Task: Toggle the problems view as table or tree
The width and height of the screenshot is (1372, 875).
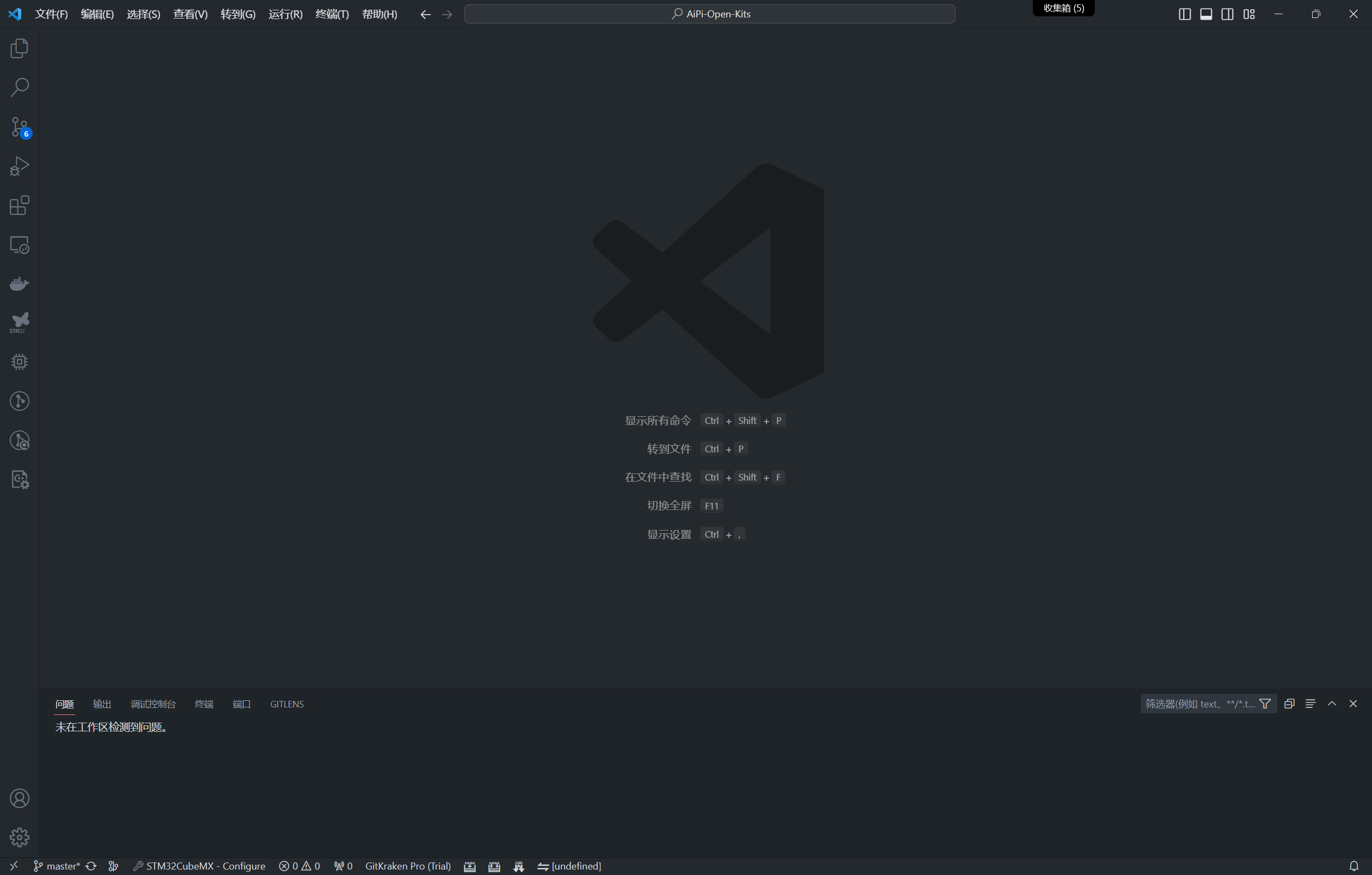Action: click(1310, 704)
